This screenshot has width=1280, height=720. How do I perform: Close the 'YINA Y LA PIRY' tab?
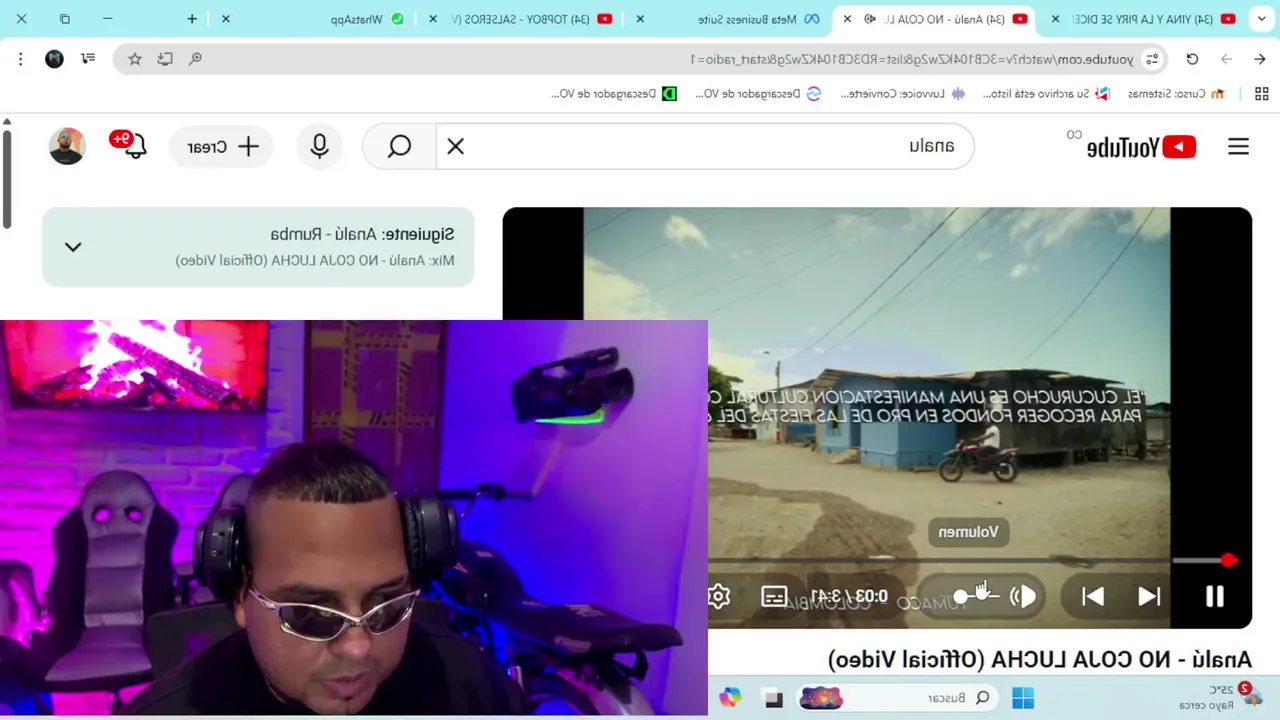tap(1055, 19)
